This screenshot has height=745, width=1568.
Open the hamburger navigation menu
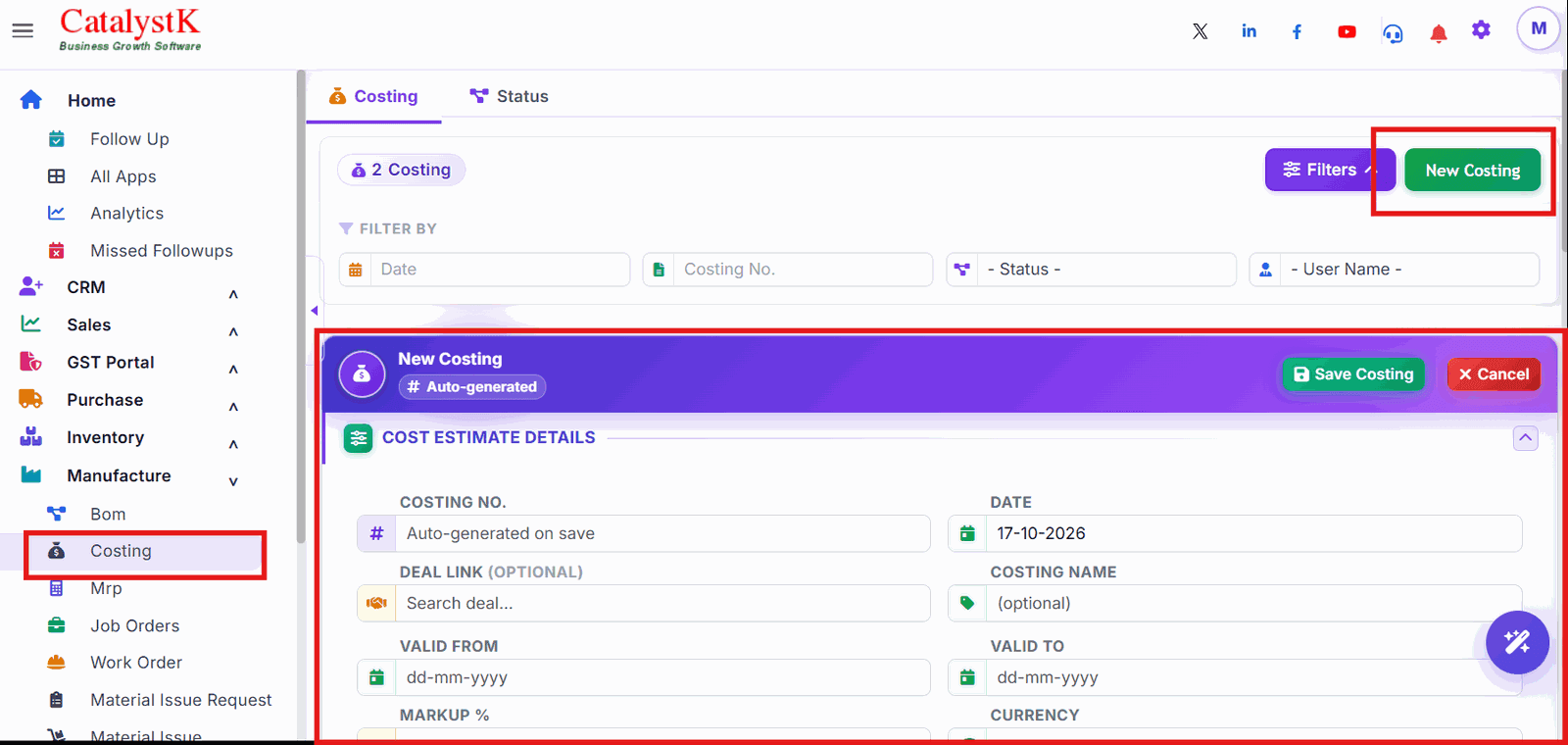[x=23, y=30]
